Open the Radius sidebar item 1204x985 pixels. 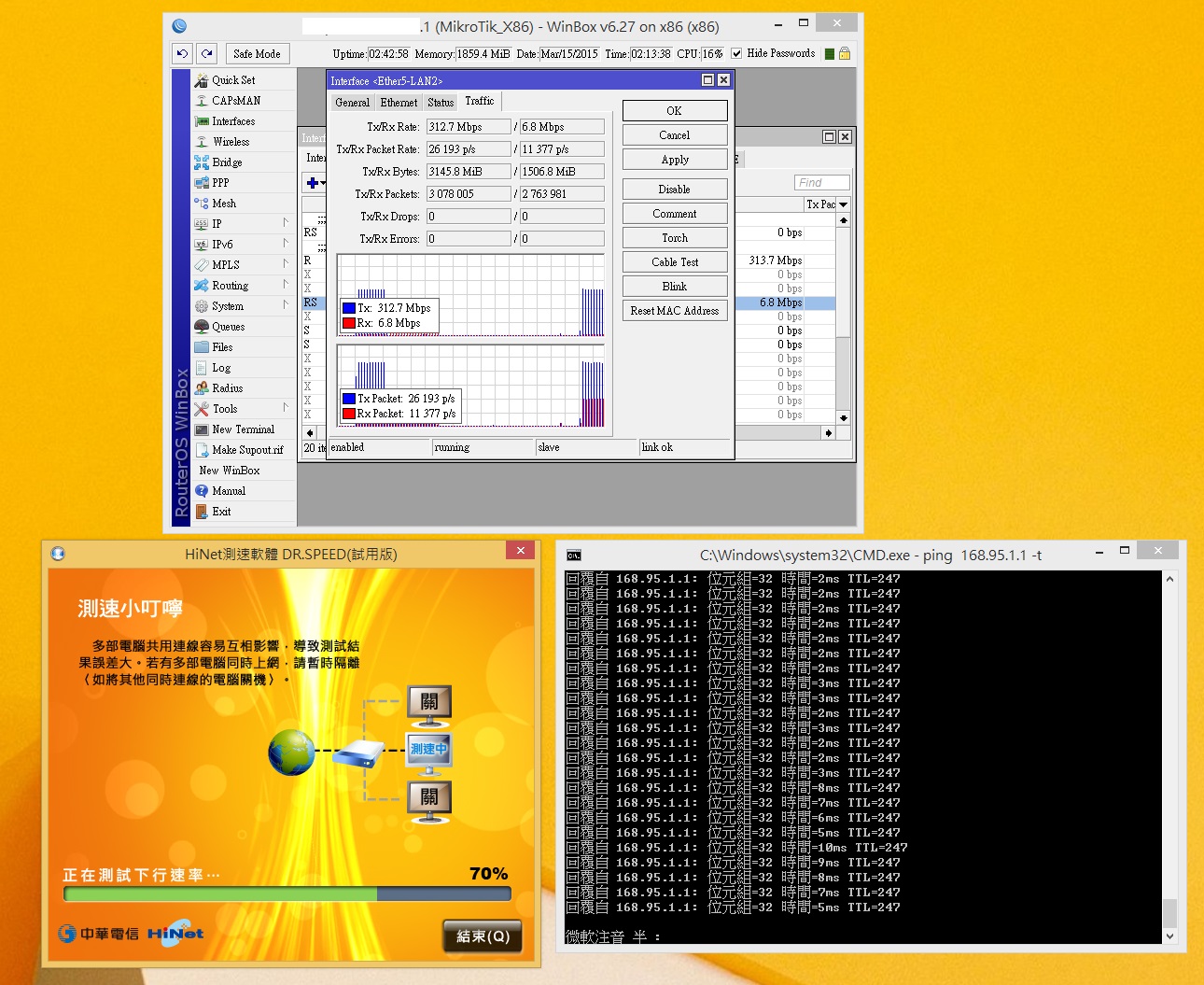pos(244,388)
